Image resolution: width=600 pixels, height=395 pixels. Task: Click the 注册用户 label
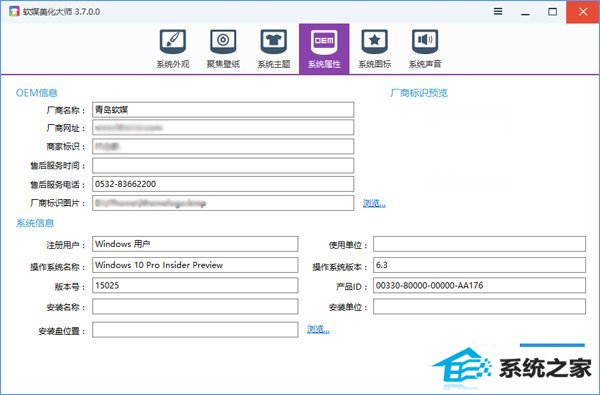[x=66, y=245]
